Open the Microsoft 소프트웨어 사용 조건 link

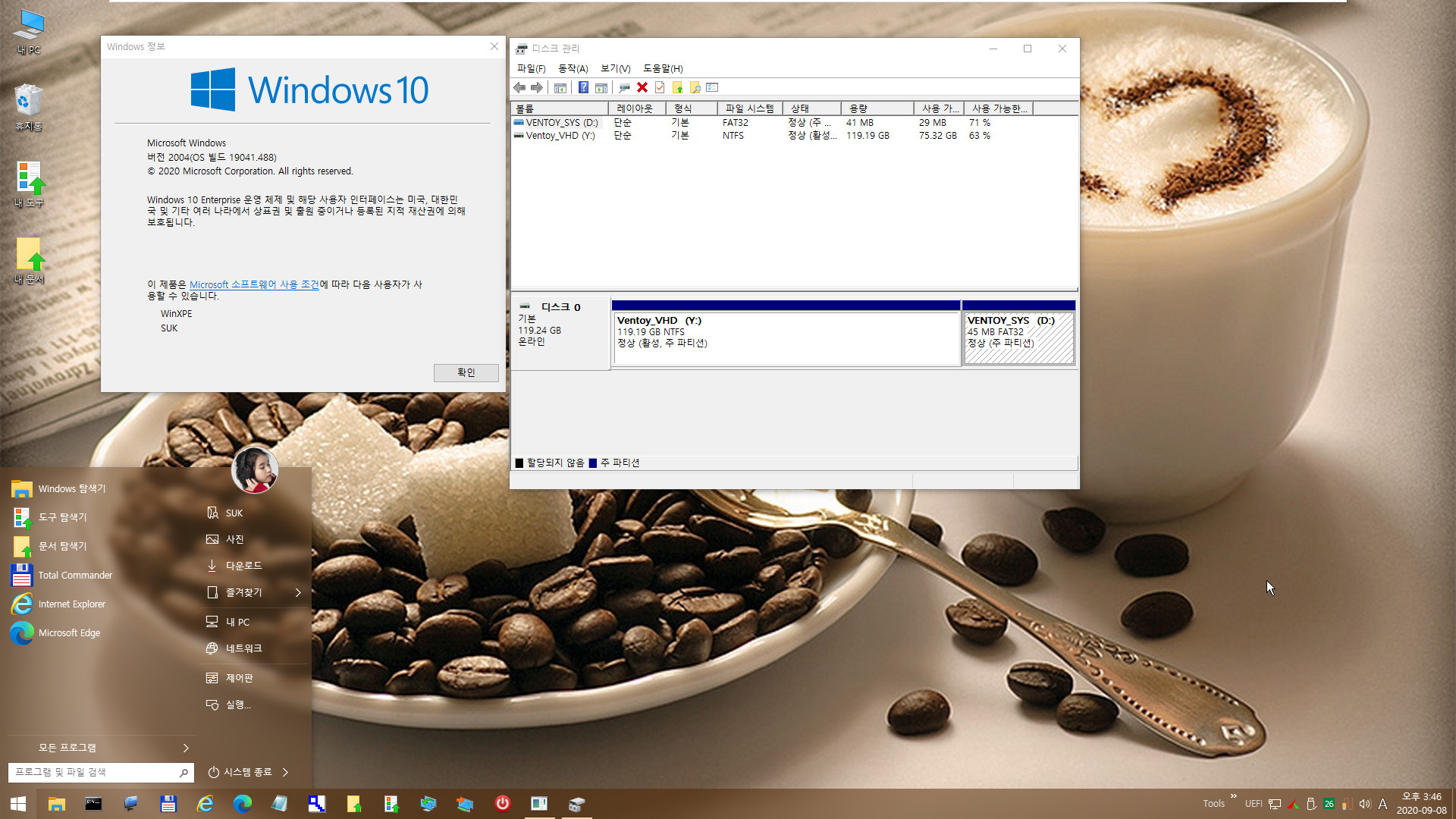click(x=254, y=284)
